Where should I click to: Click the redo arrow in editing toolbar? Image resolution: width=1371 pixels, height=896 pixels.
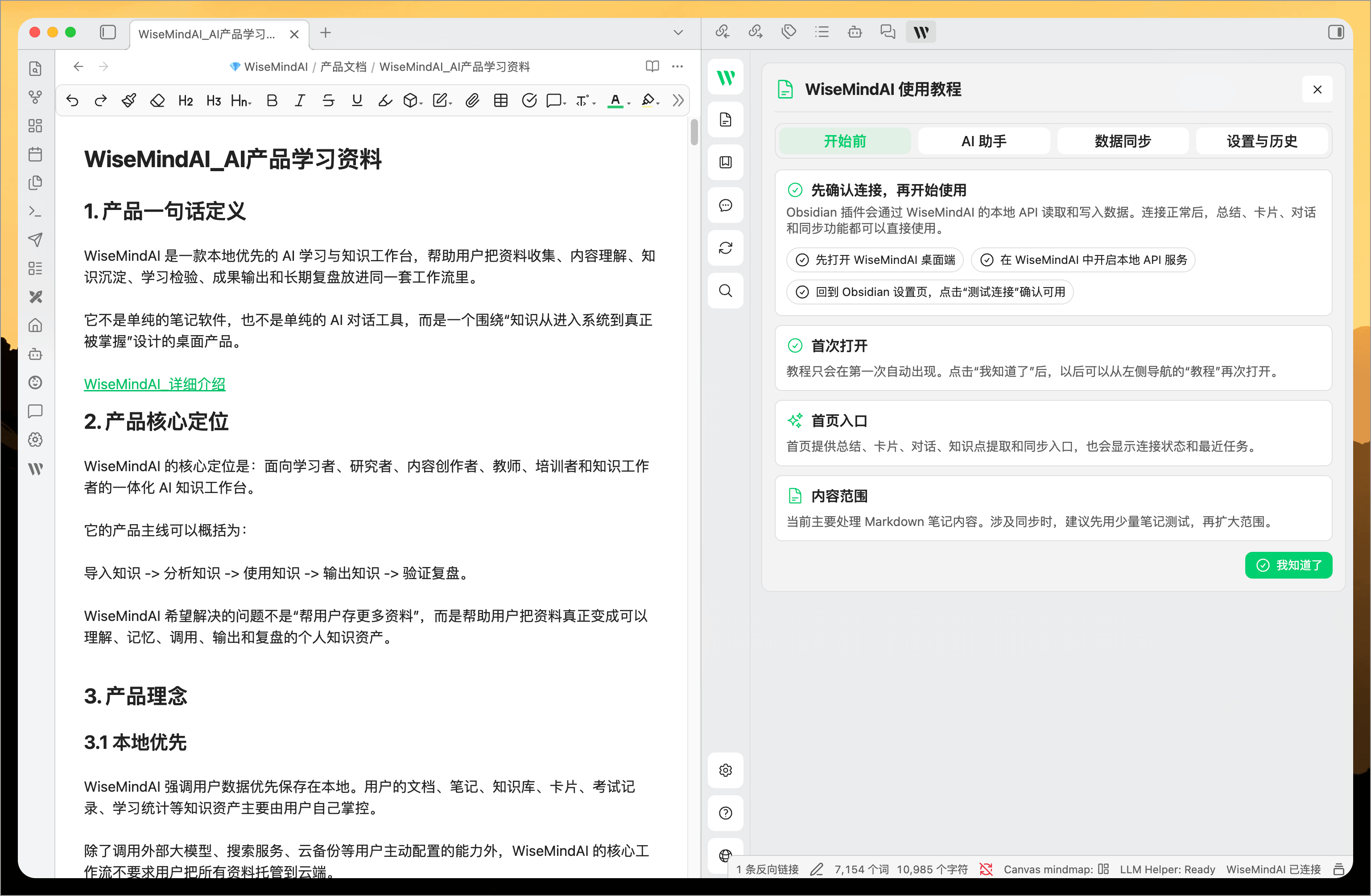101,101
